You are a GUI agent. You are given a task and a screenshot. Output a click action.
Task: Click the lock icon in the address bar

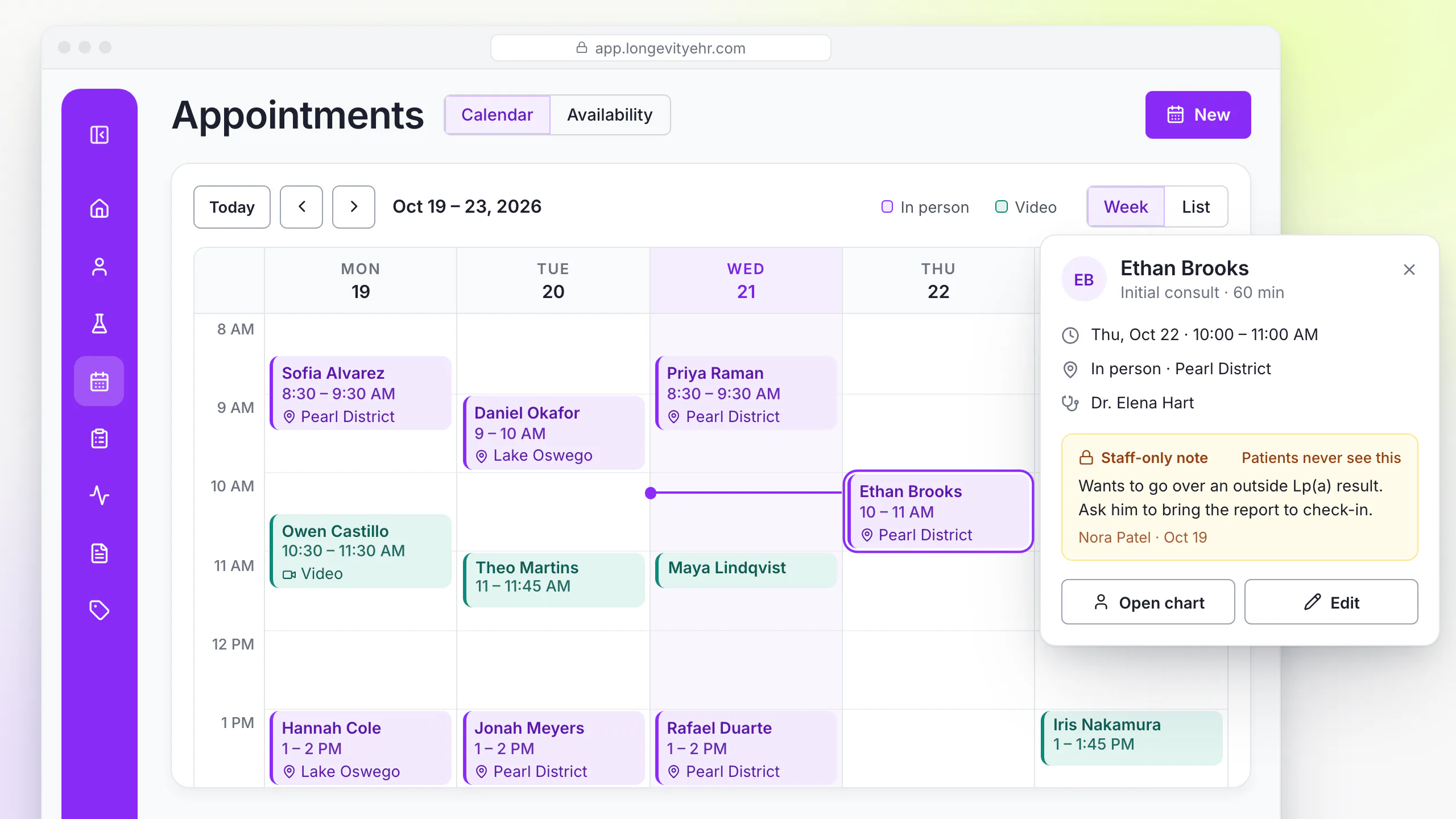(x=582, y=48)
